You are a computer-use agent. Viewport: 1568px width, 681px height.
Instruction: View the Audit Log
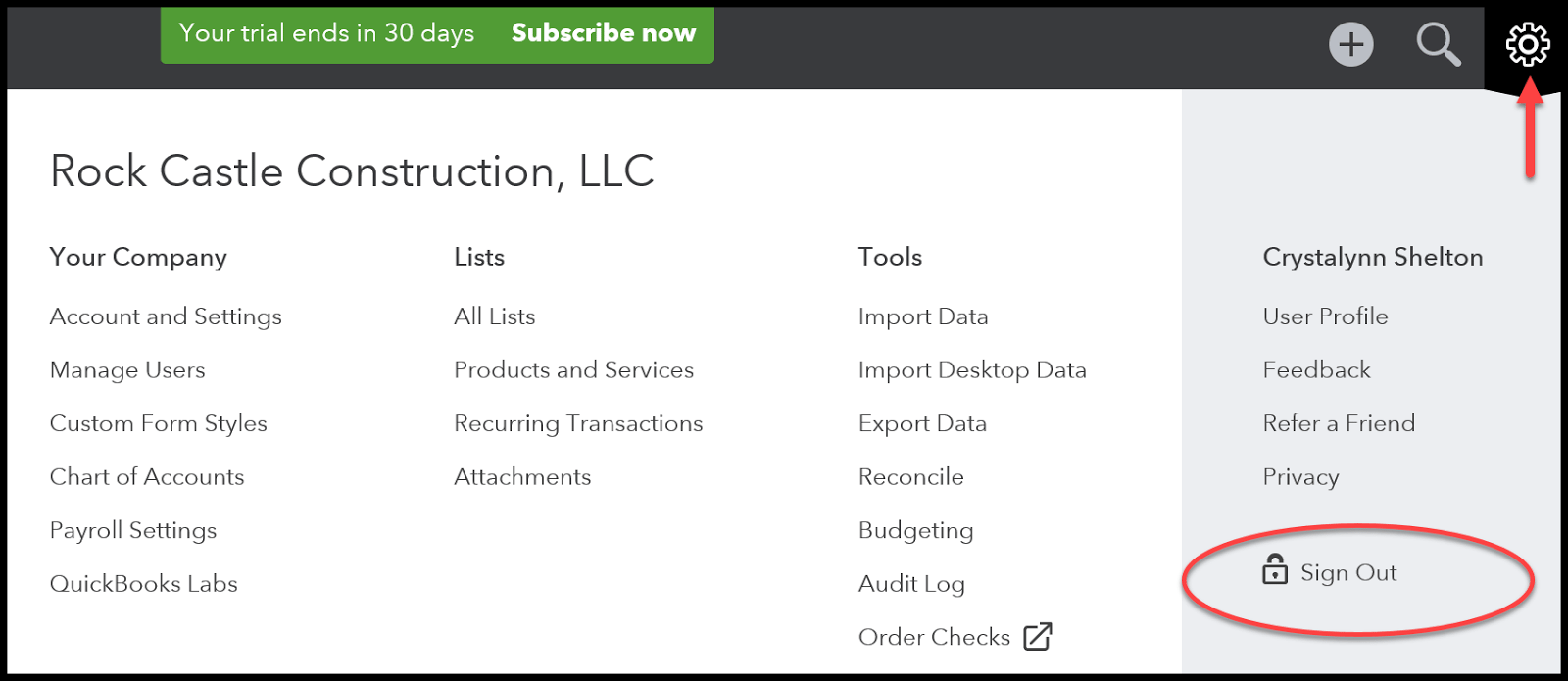point(911,584)
